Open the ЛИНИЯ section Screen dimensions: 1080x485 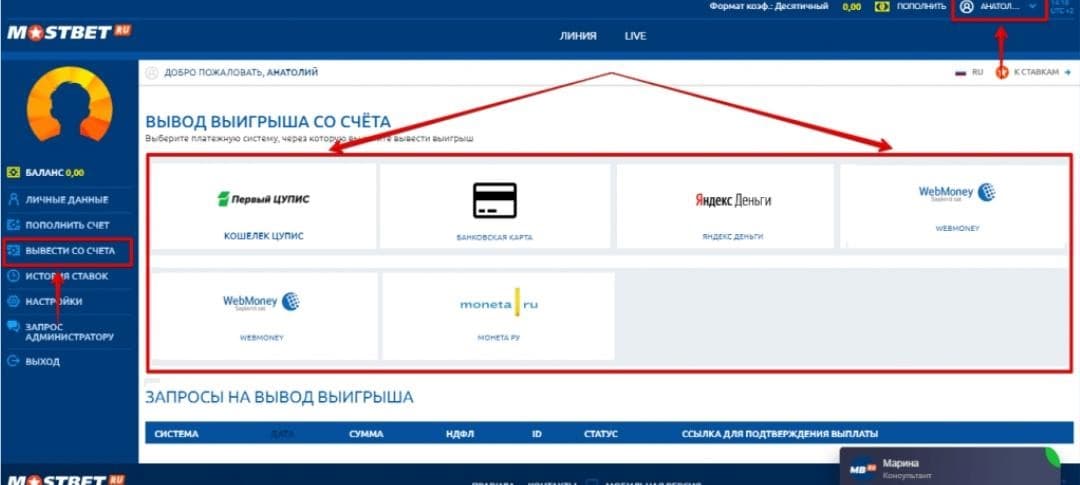[578, 36]
